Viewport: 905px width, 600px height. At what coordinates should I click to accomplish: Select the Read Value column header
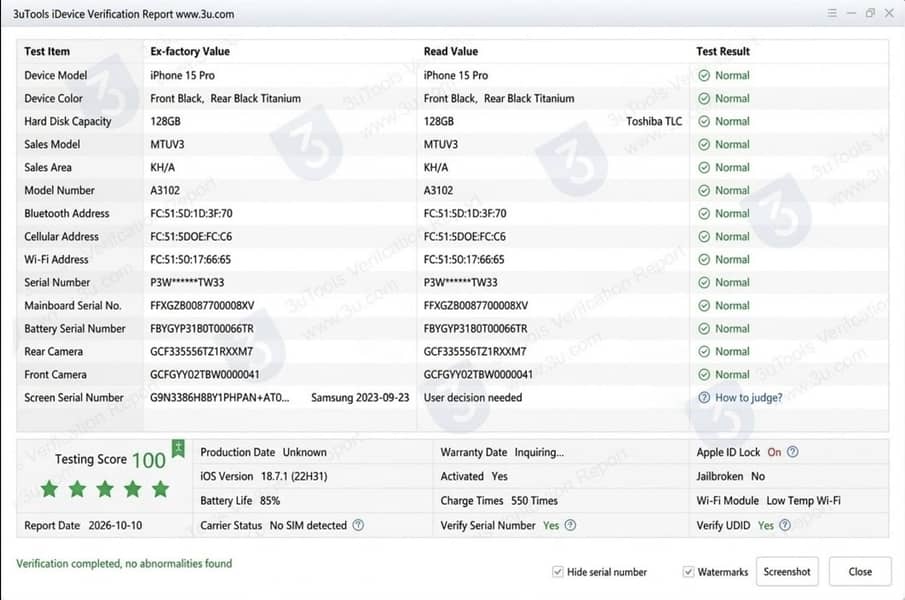pos(451,51)
